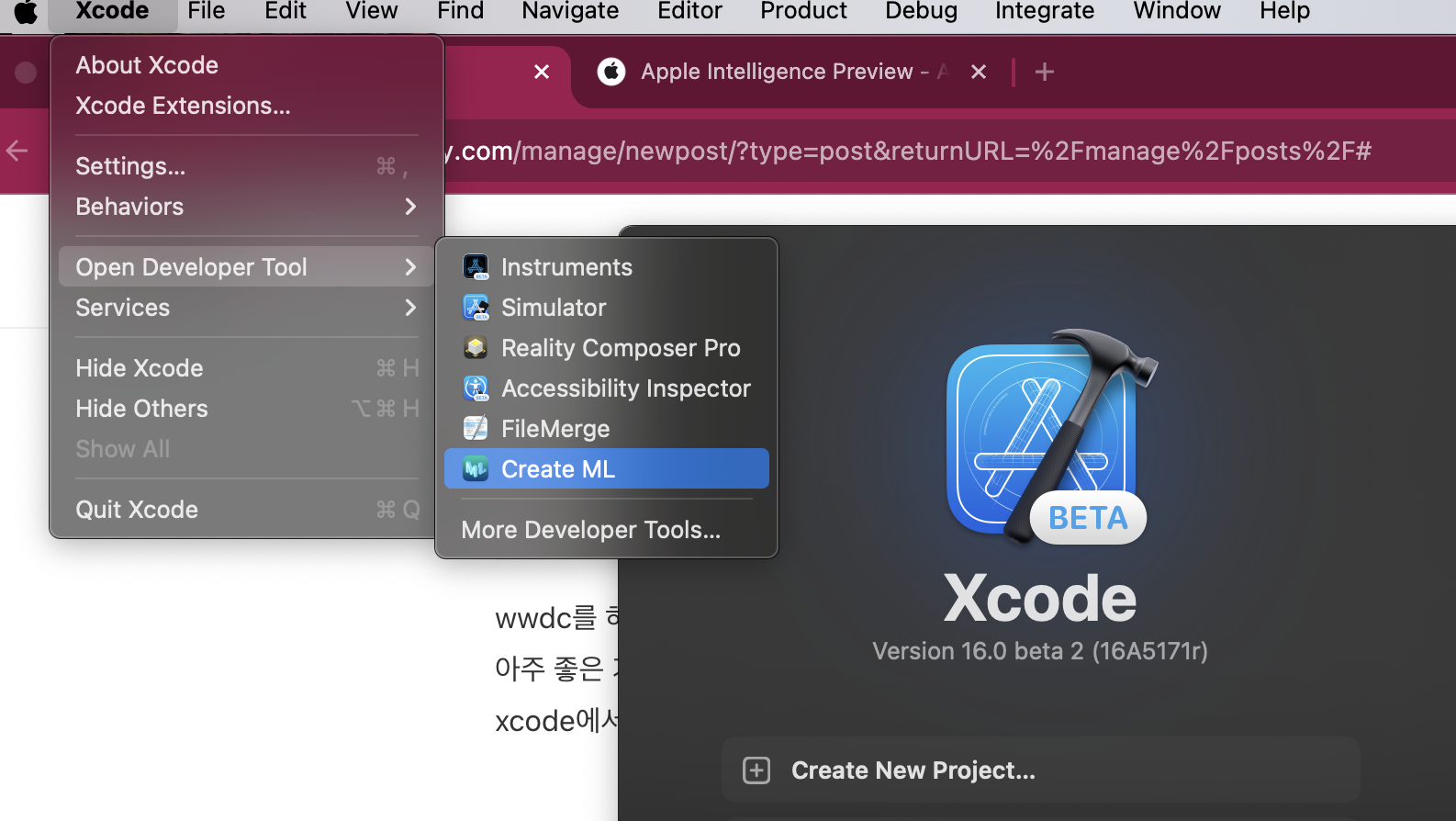Screen dimensions: 1456x821
Task: Open the Edit menu
Action: coord(286,12)
